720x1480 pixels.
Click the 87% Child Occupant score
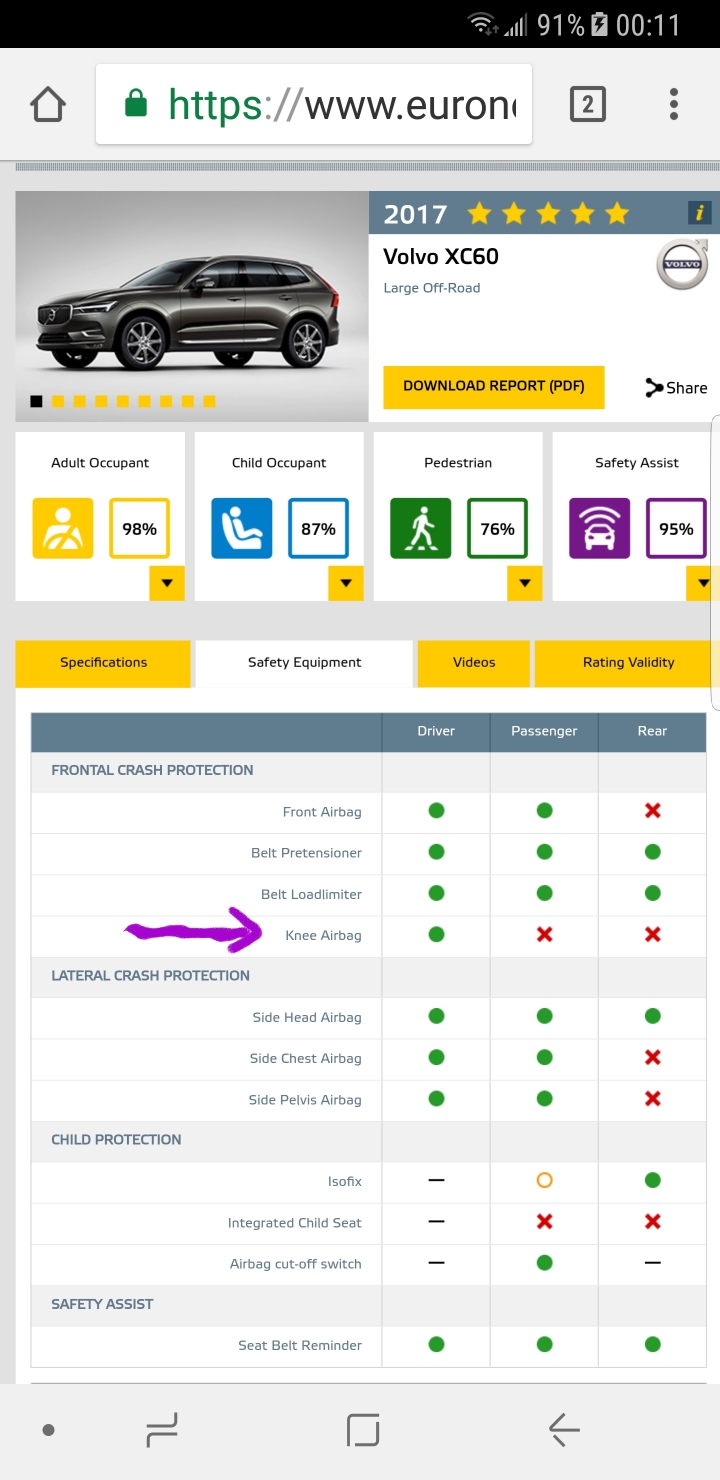tap(318, 528)
